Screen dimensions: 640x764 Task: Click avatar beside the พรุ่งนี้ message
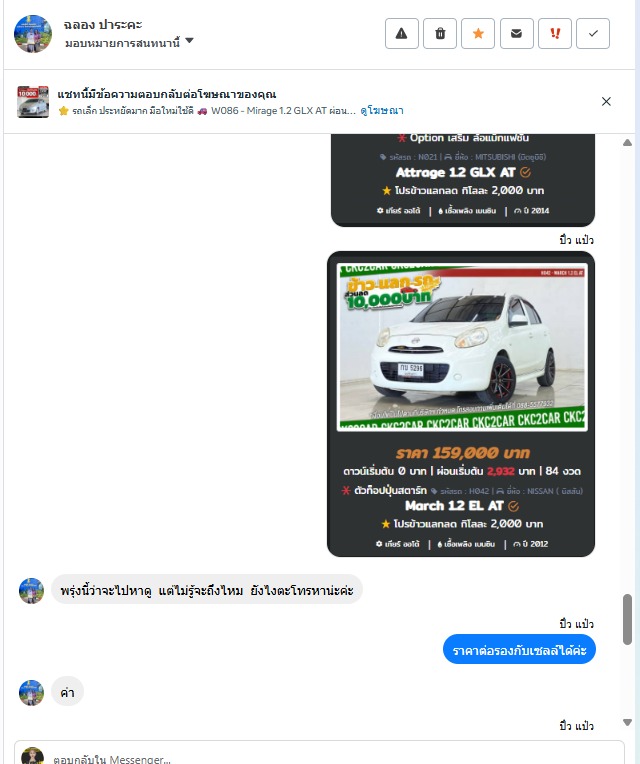coord(31,591)
